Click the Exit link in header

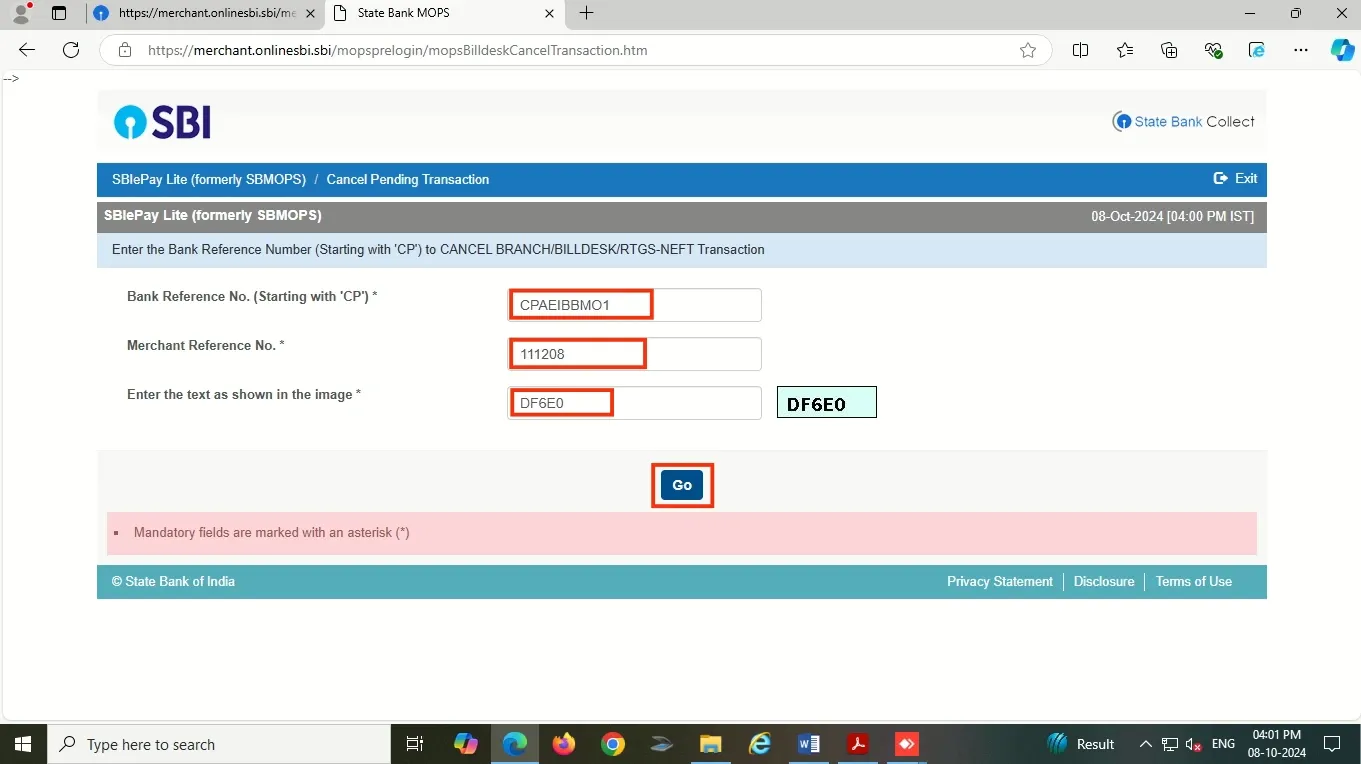point(1235,178)
